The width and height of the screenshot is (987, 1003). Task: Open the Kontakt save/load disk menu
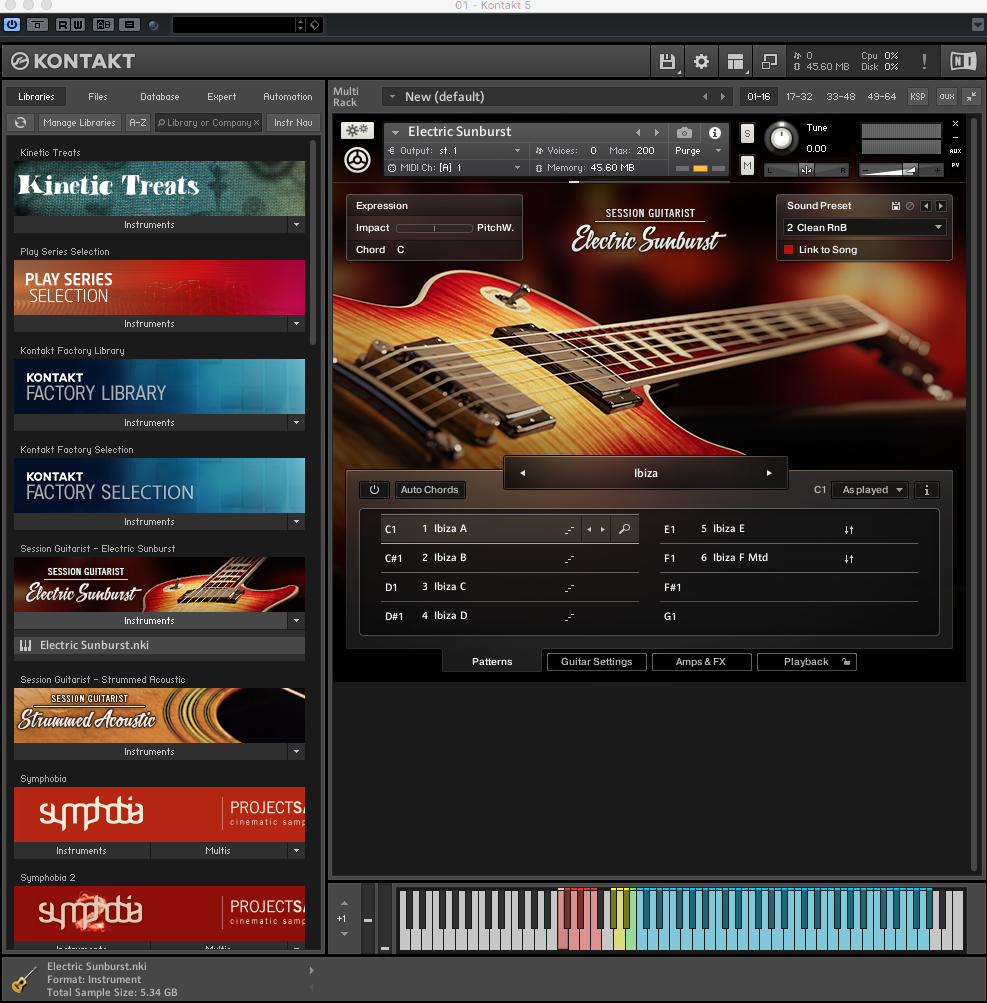pos(667,61)
